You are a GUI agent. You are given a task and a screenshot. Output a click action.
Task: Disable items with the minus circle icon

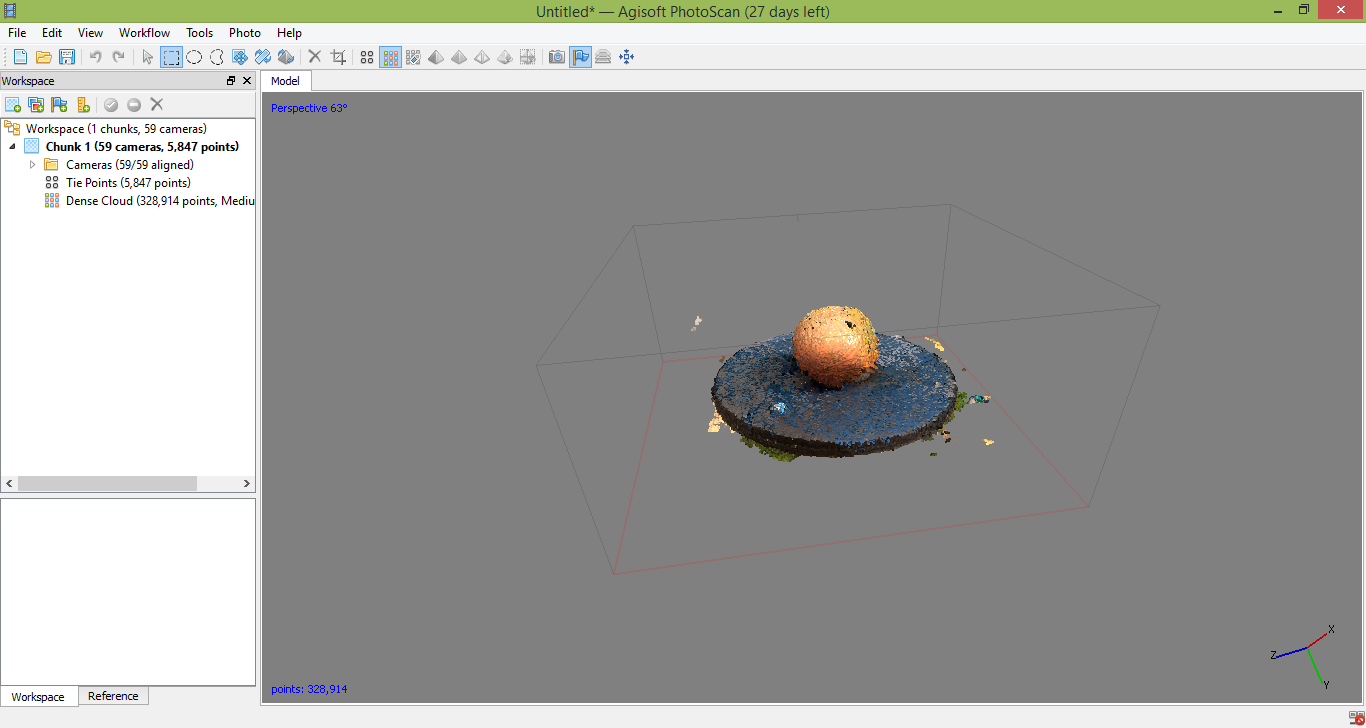pyautogui.click(x=134, y=104)
